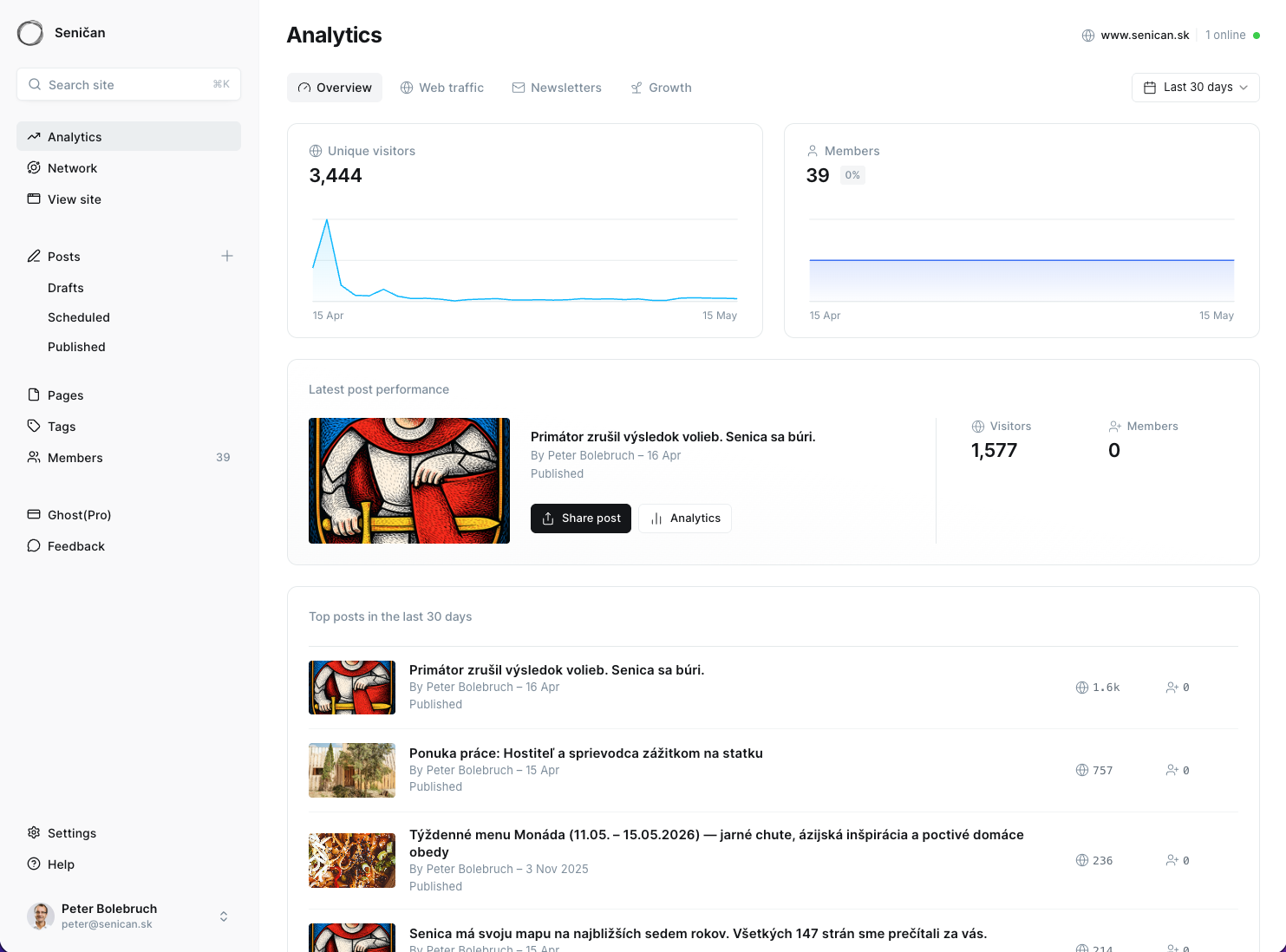Screen dimensions: 1286x952
Task: Click the visitor globe icon showing 1.6k
Action: 1082,688
